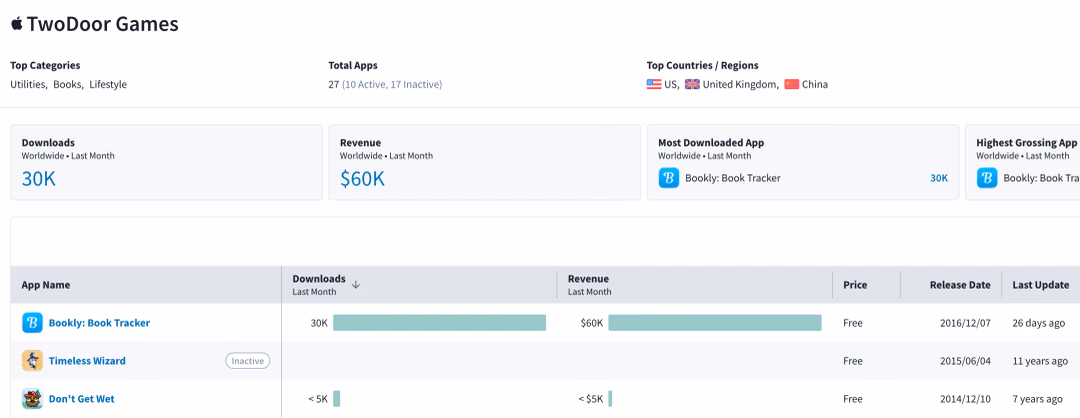Click '26 days ago' last update cell
The height and width of the screenshot is (418, 1080).
click(1039, 323)
